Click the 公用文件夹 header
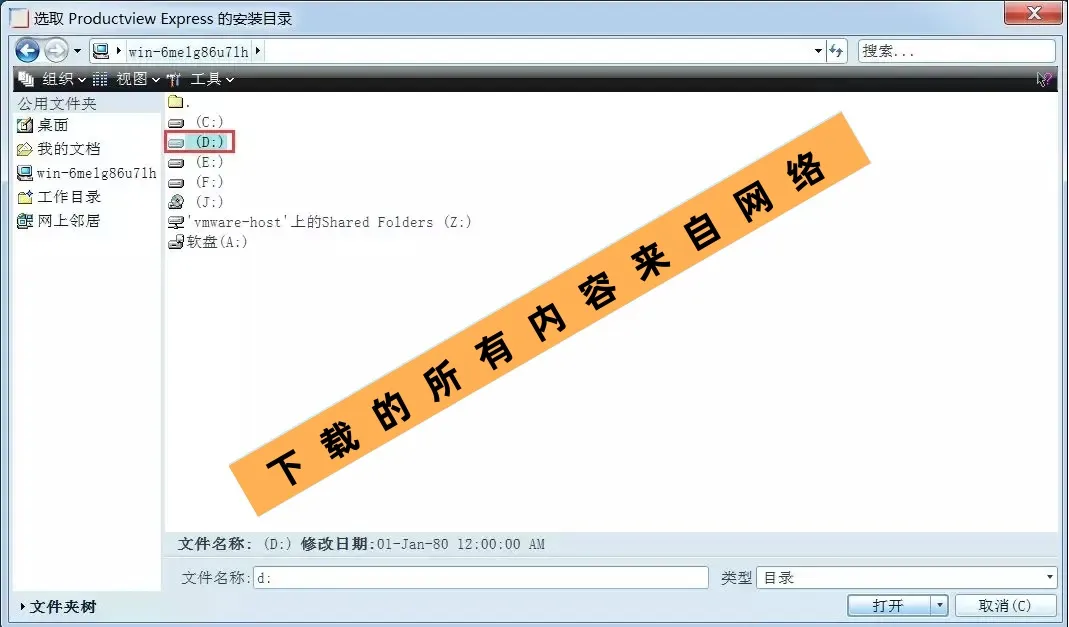1069x627 pixels. 57,104
